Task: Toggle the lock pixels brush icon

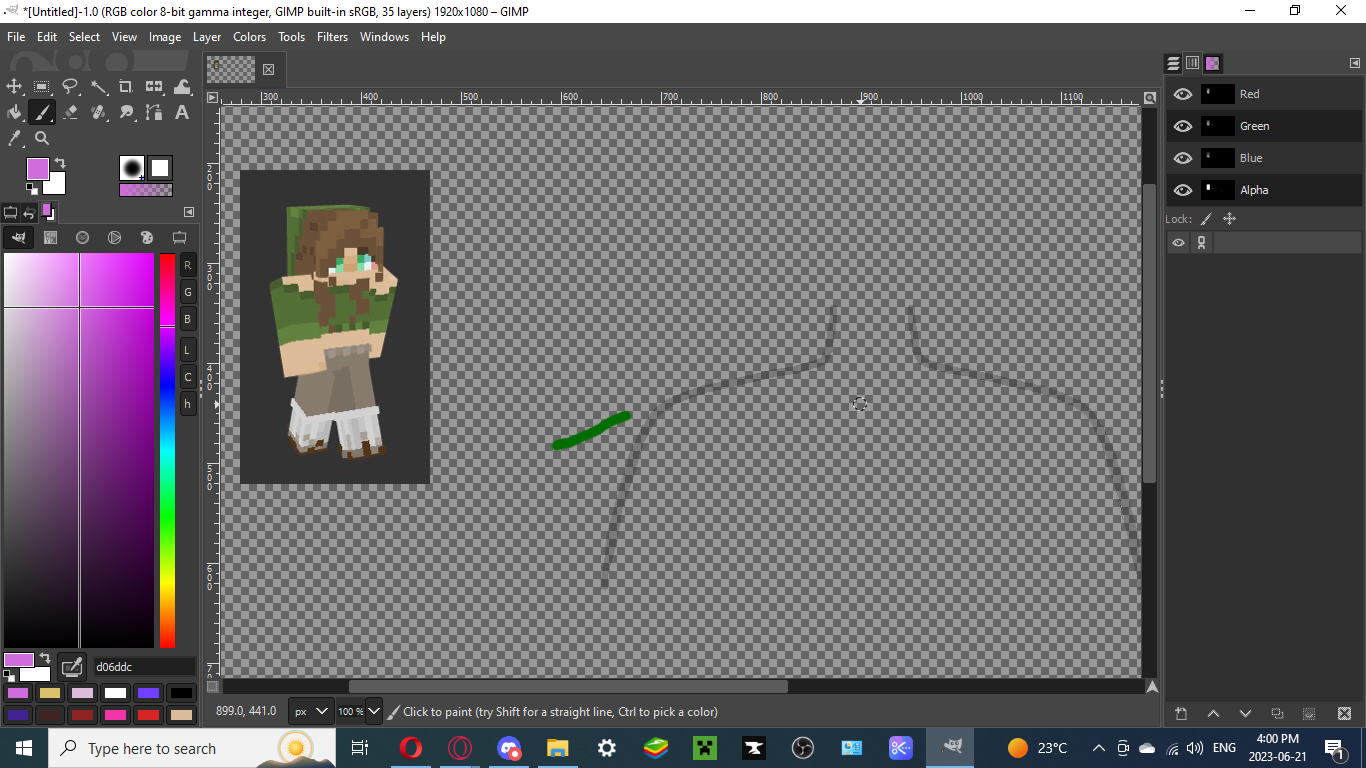Action: (x=1206, y=219)
